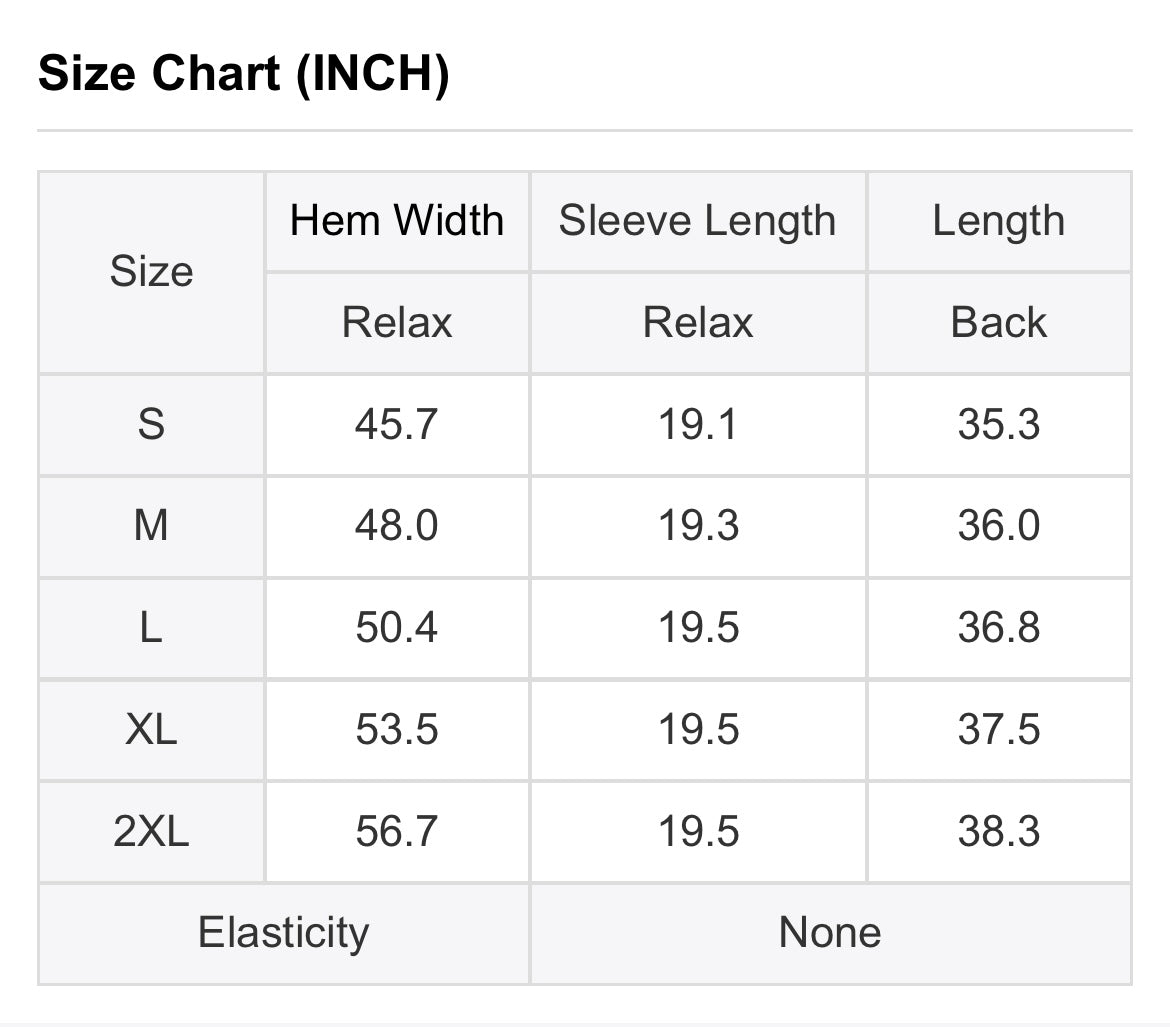
Task: Click hem width value 56.7
Action: coord(396,832)
